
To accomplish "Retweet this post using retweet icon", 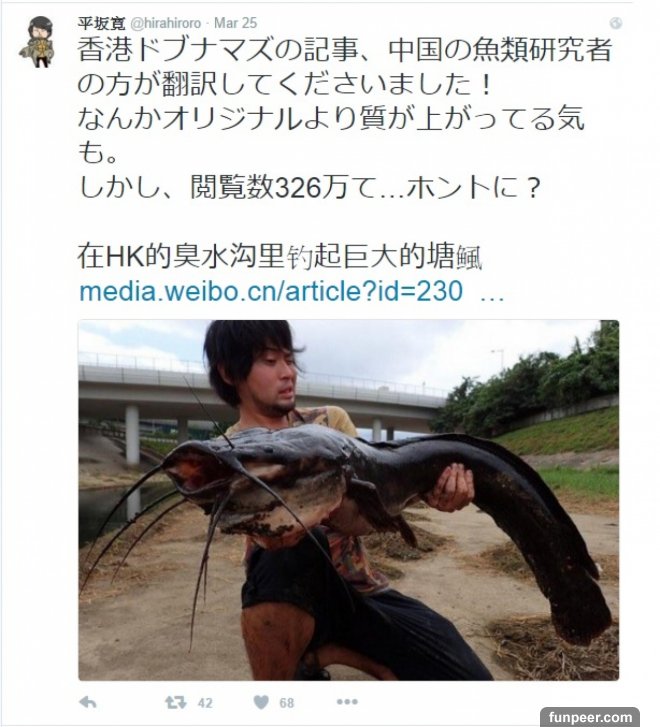I will pyautogui.click(x=176, y=702).
